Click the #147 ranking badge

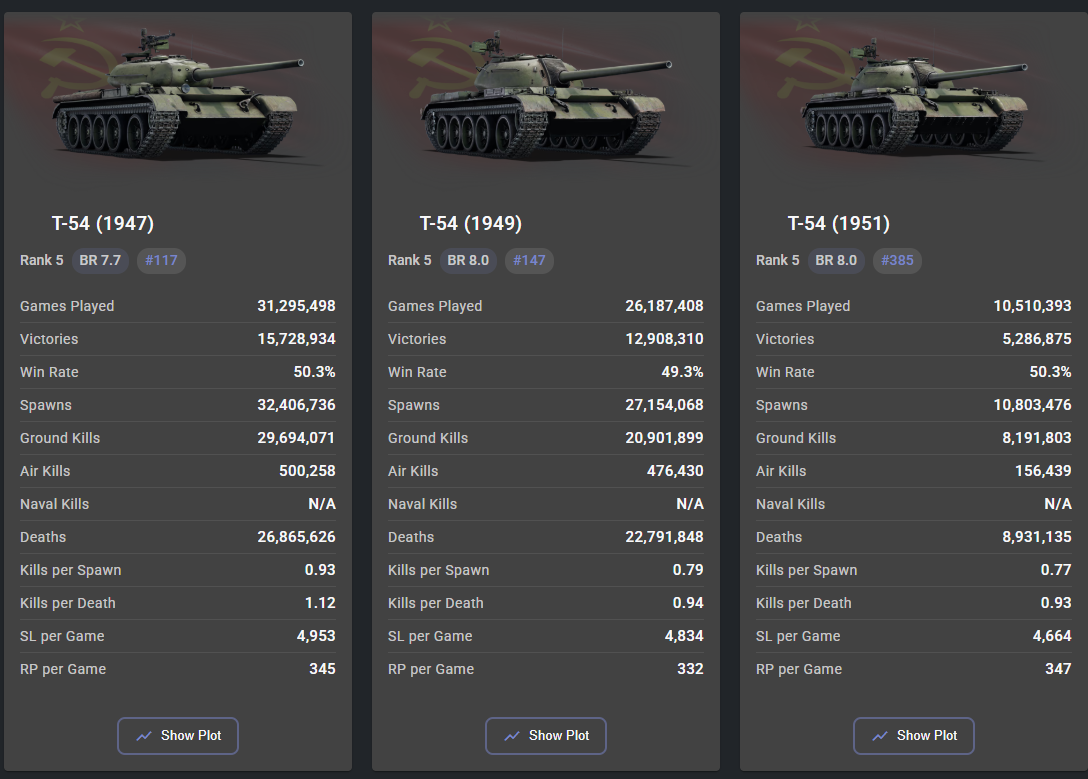pyautogui.click(x=529, y=260)
